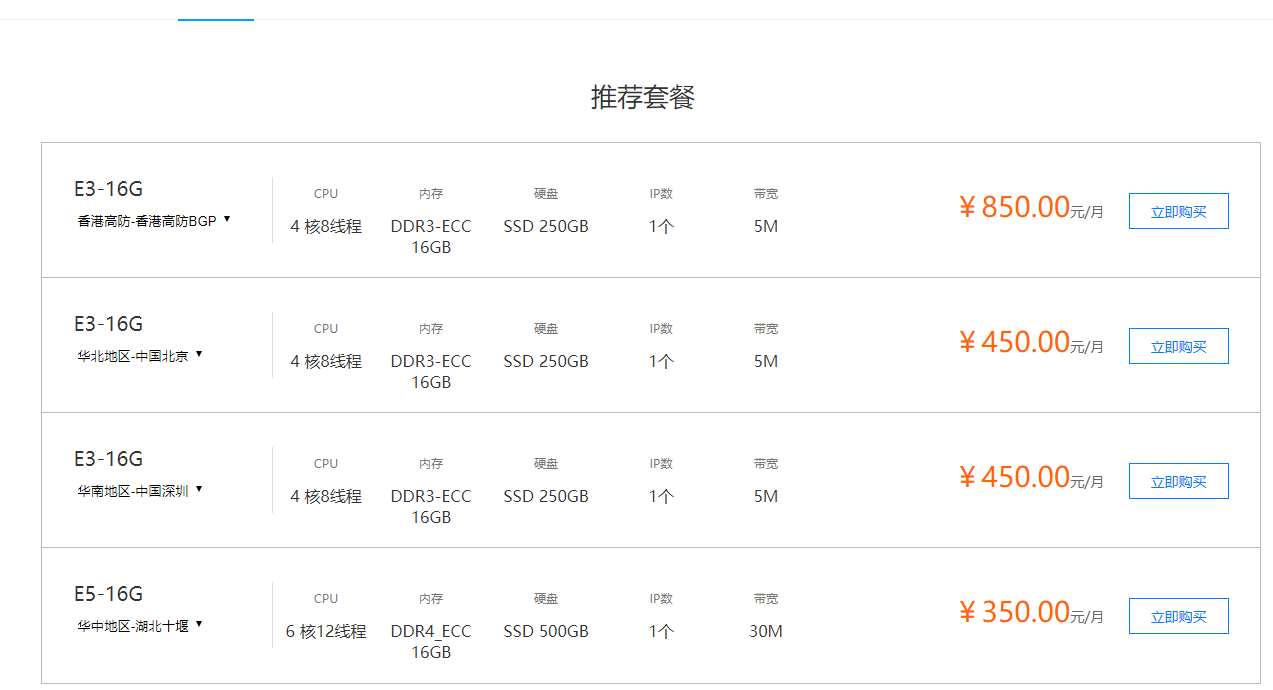Click the arrow icon next to 中国深圳

(199, 489)
